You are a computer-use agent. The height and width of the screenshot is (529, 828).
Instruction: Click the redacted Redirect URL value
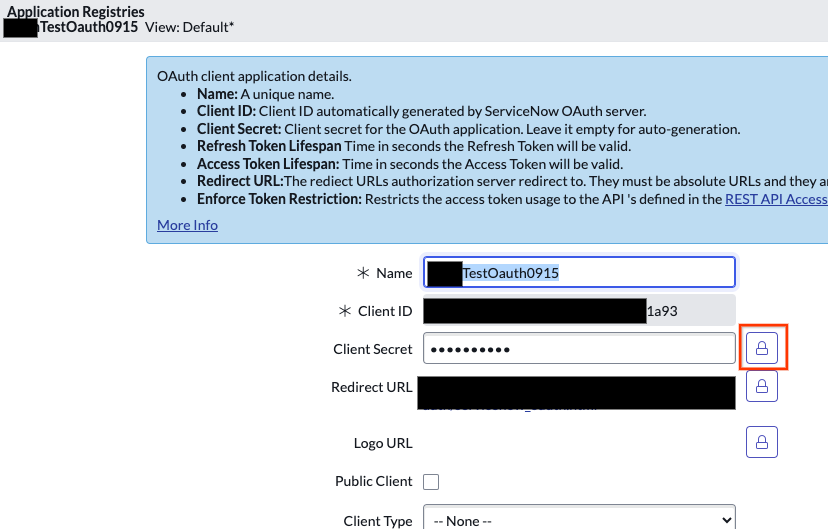coord(576,392)
